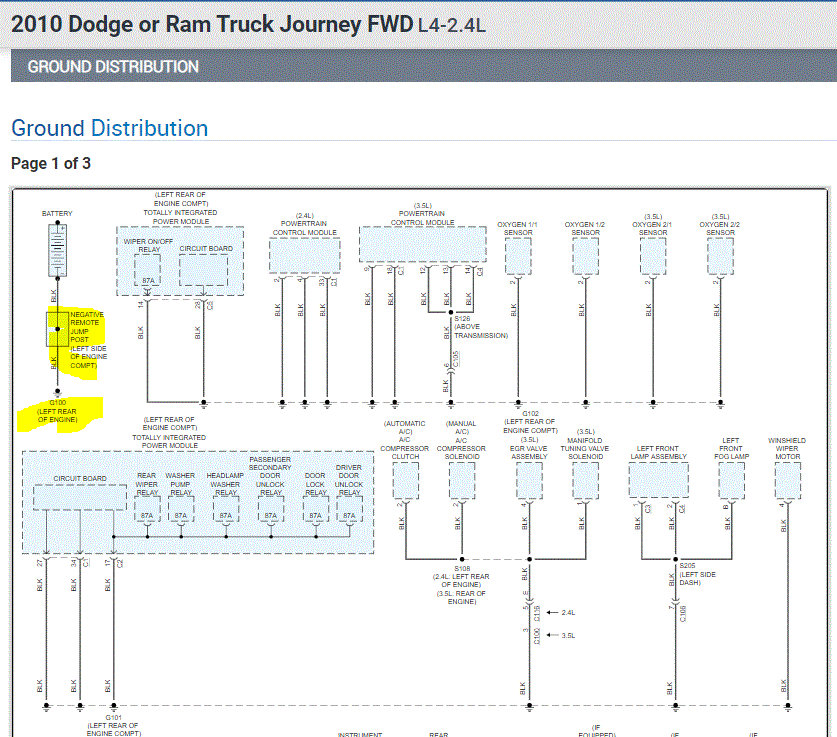Viewport: 837px width, 737px height.
Task: Click the left front lamp assembly box
Action: pos(659,480)
